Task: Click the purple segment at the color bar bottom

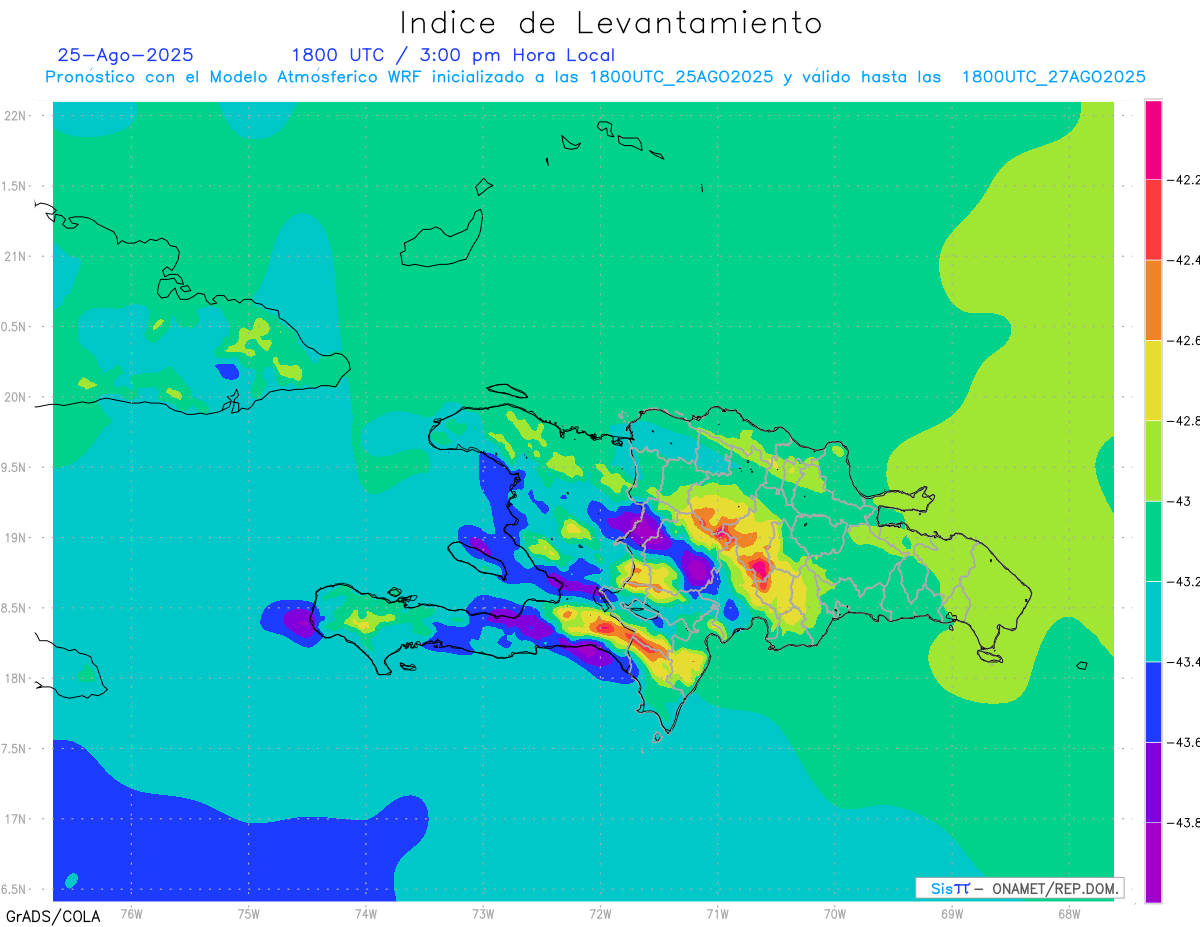Action: pos(1153,862)
